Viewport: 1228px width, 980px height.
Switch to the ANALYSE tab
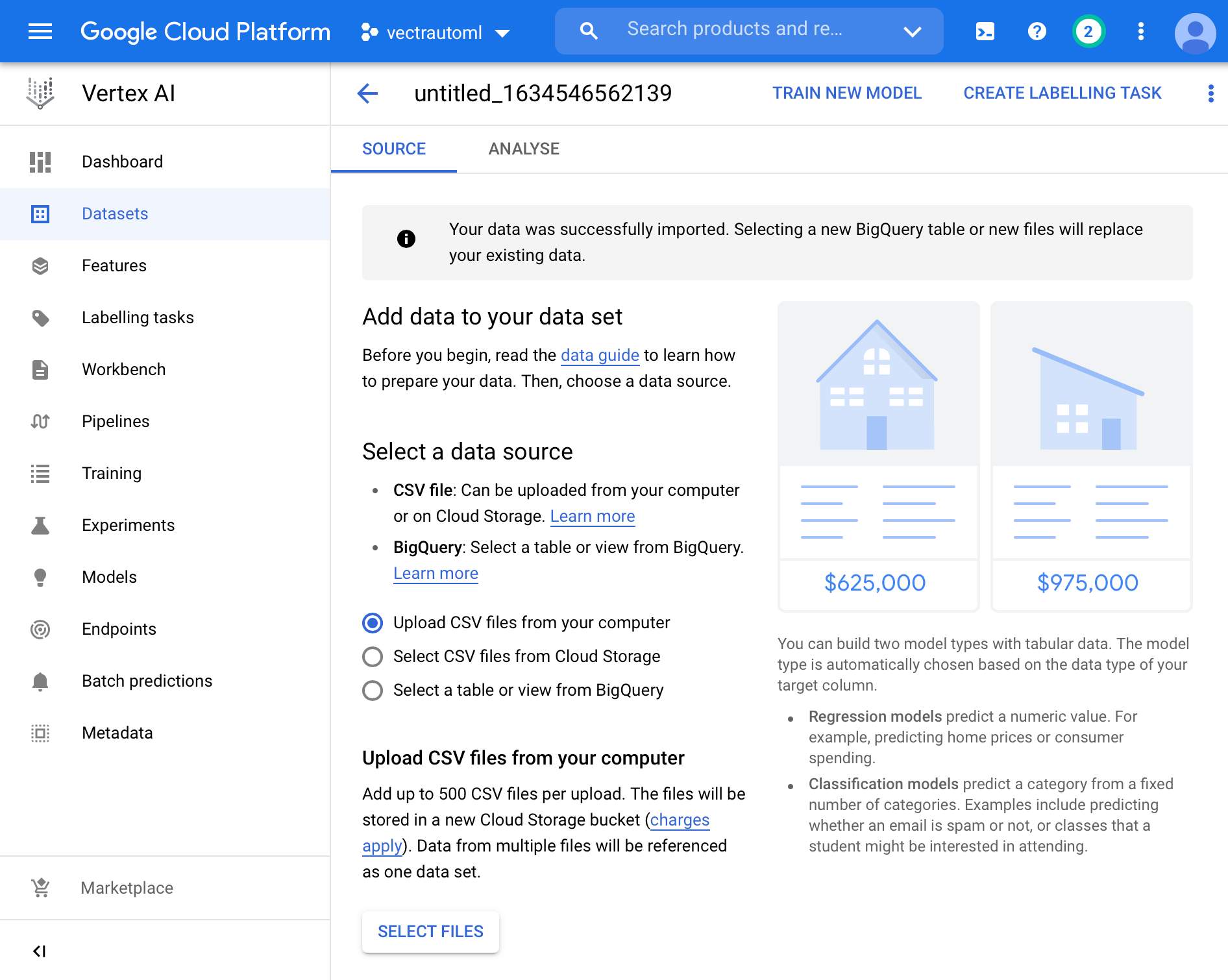523,149
